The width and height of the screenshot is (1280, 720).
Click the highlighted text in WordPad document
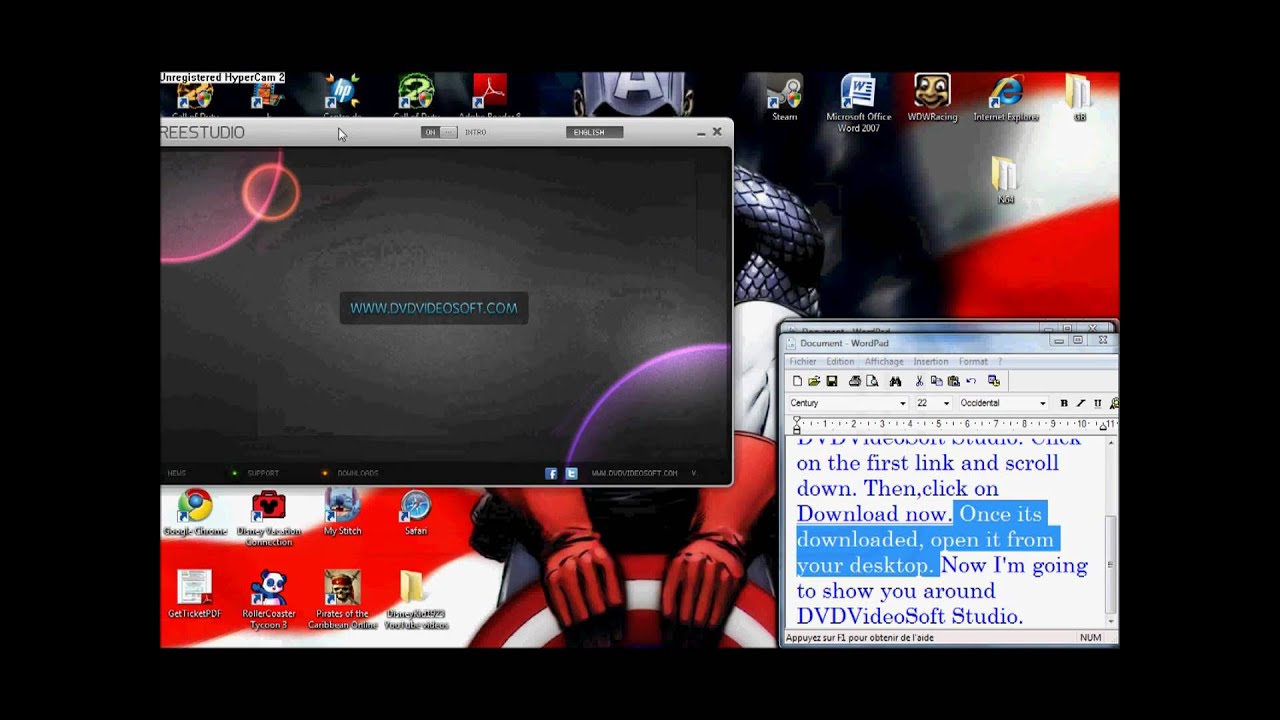click(926, 540)
